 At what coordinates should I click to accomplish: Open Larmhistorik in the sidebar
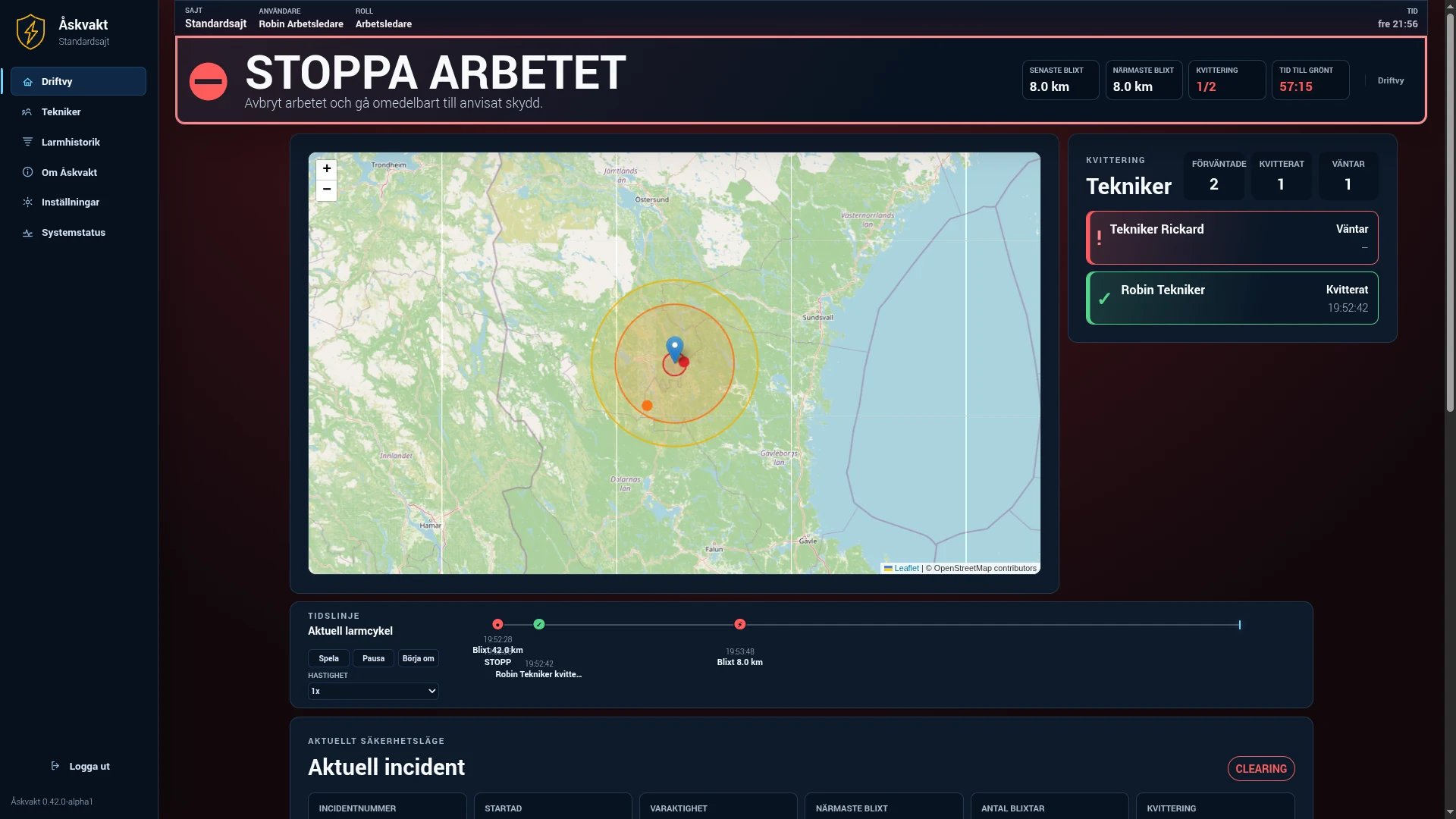click(x=78, y=142)
